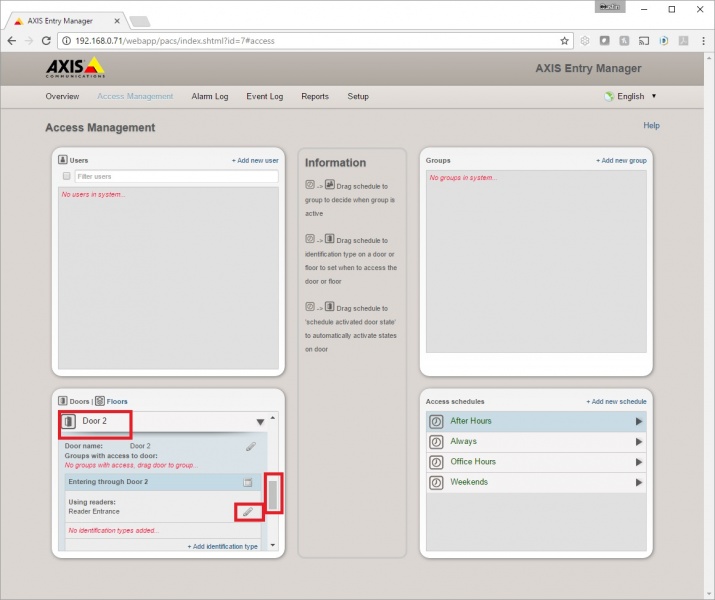Open the Event Log page

pos(265,96)
